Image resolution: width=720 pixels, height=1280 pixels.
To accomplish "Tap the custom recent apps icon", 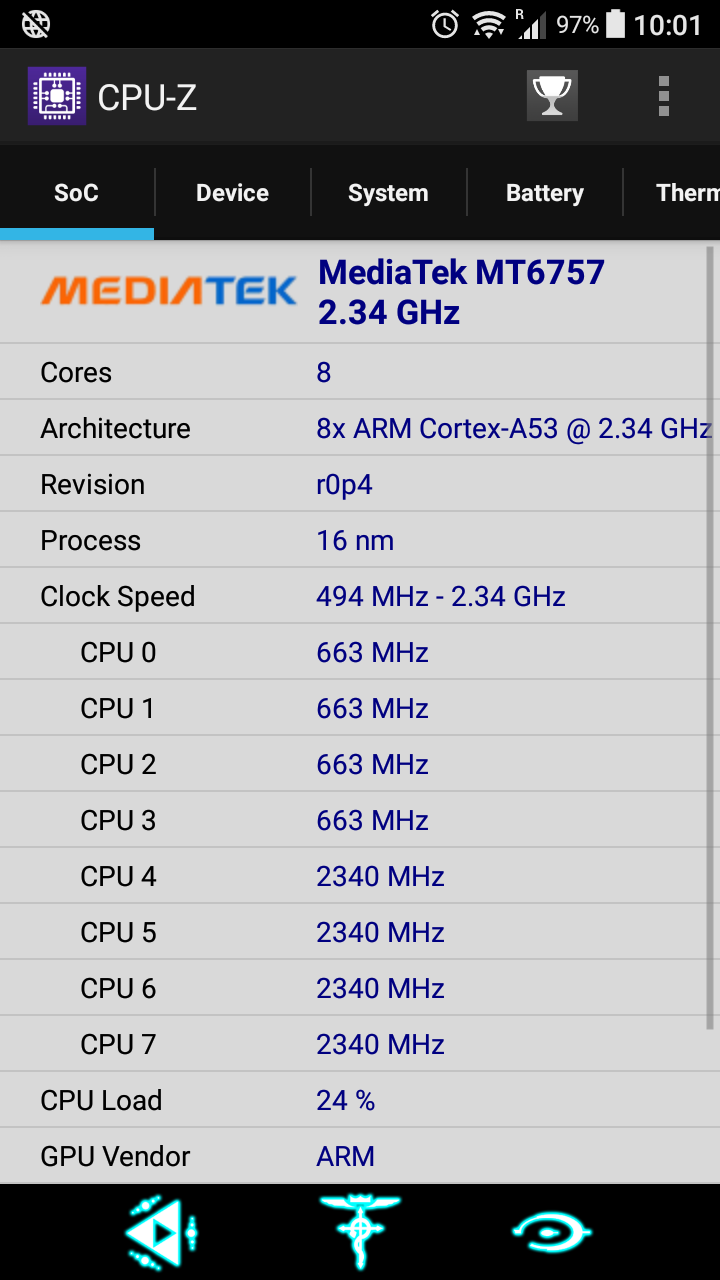I will 551,1232.
